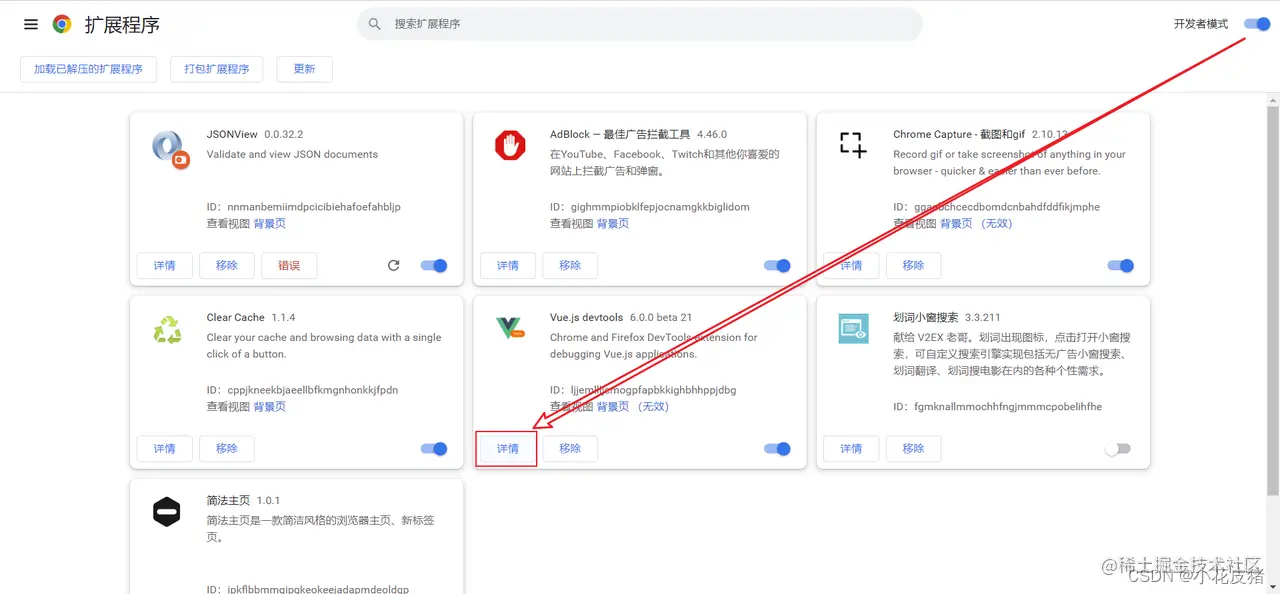Click the AdBlock shield icon
The width and height of the screenshot is (1280, 594).
[510, 144]
